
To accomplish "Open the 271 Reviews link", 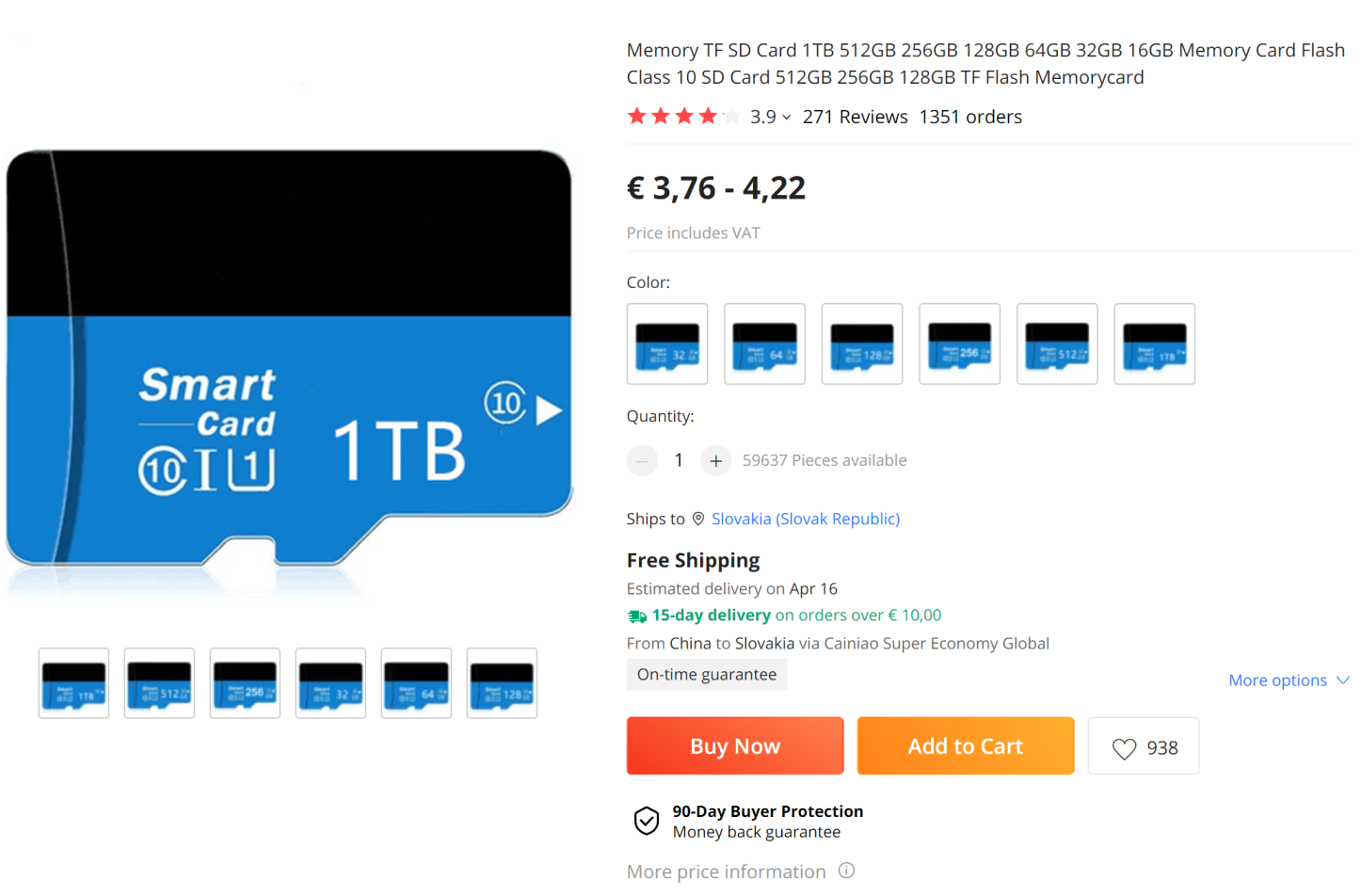I will 855,117.
